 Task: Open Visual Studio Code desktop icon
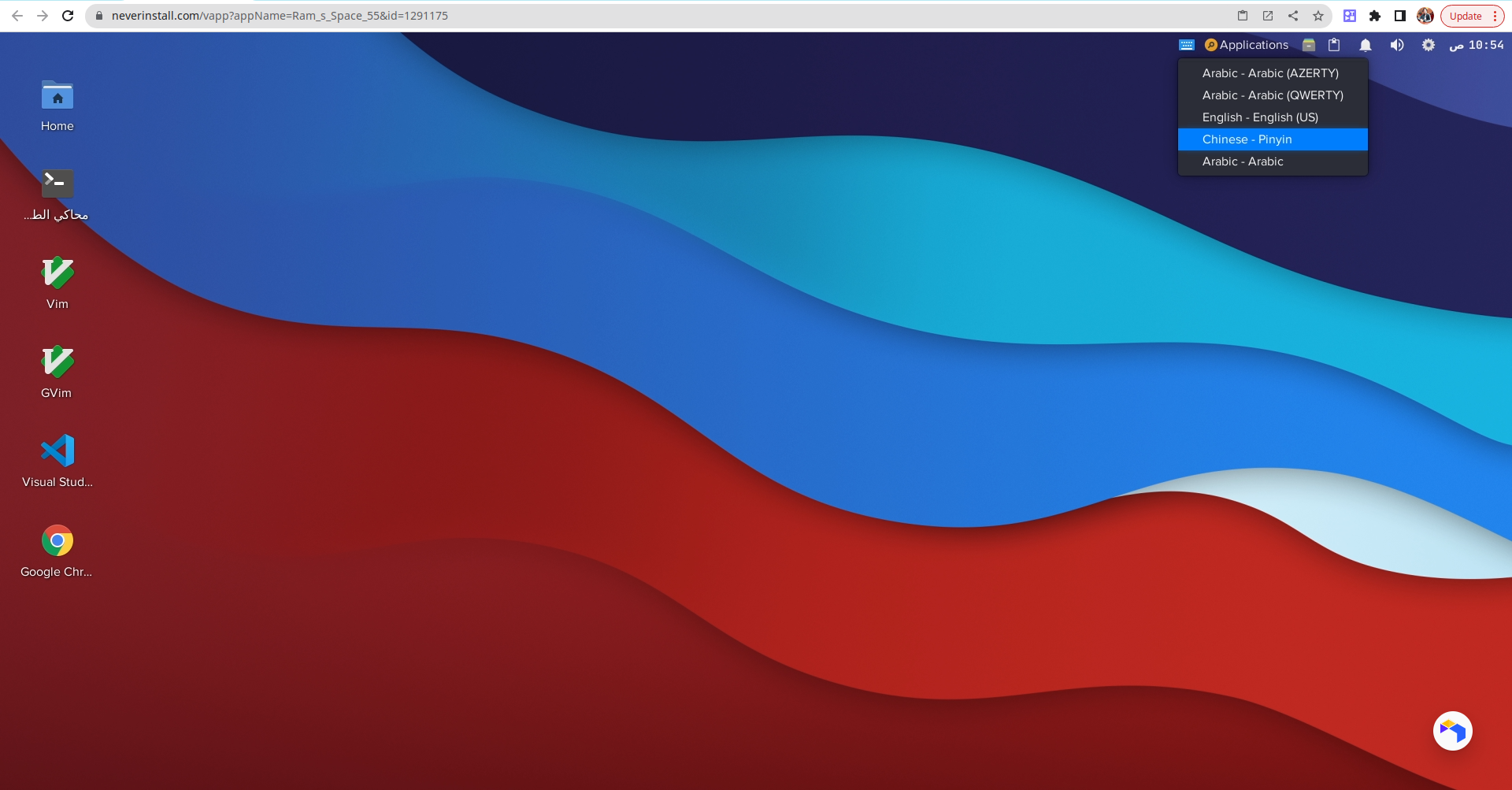57,451
